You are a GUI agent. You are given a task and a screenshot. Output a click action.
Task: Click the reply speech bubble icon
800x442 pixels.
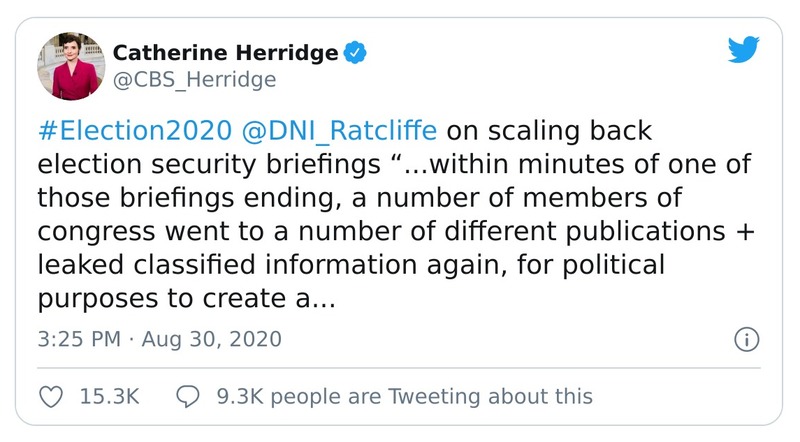click(188, 396)
